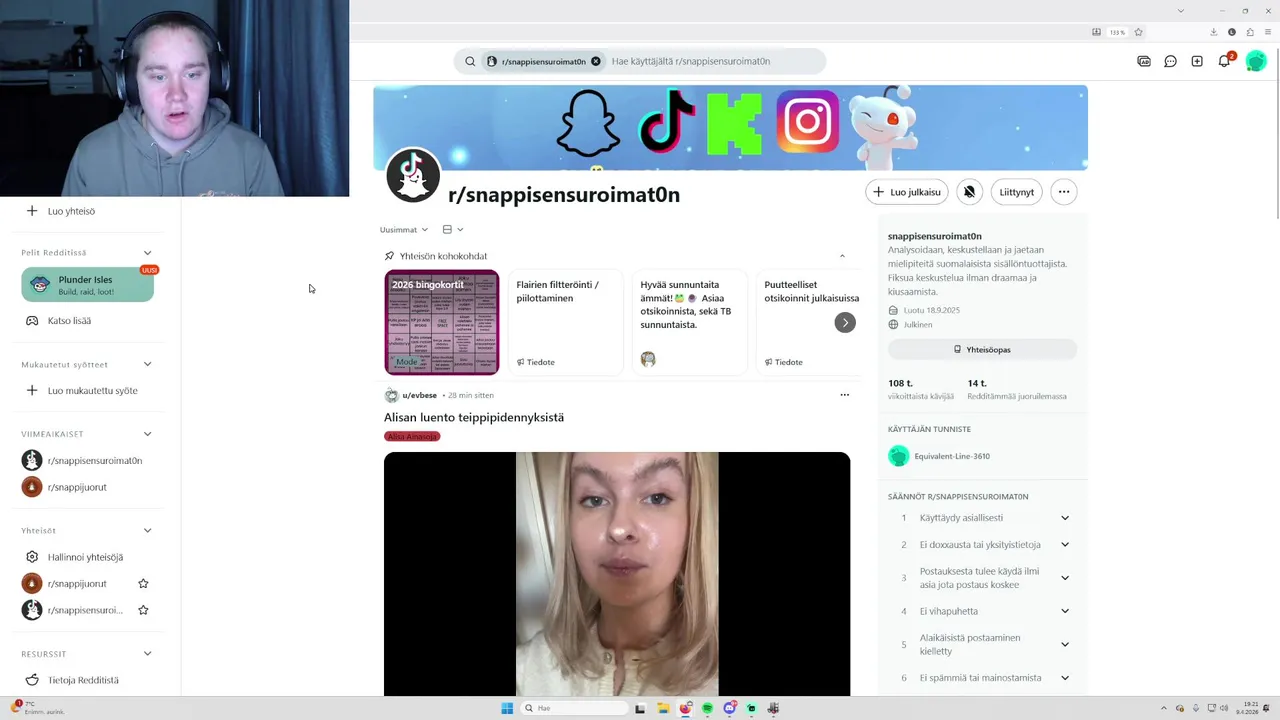Screen dimensions: 1280x720
Task: Open Windows Start menu
Action: (507, 708)
